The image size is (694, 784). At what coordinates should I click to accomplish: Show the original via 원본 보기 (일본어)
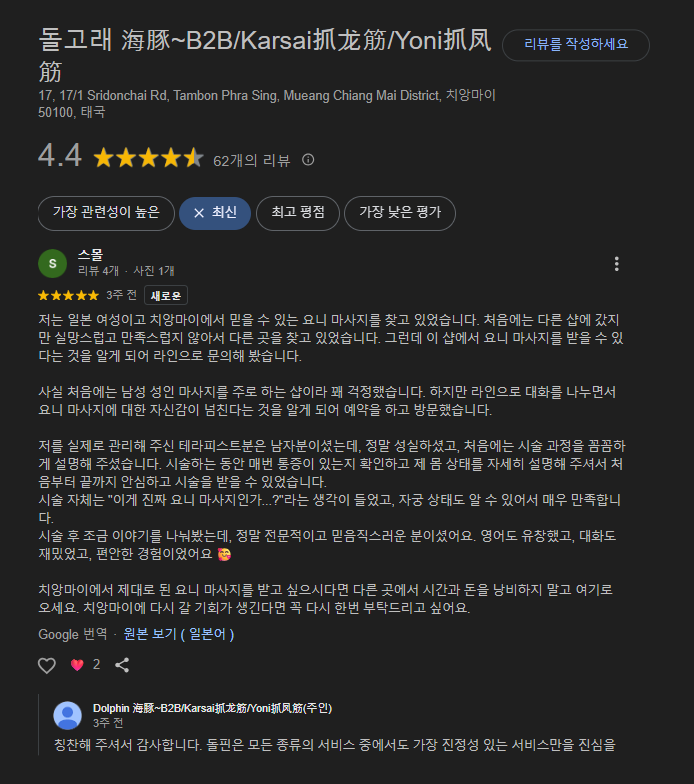[x=179, y=634]
